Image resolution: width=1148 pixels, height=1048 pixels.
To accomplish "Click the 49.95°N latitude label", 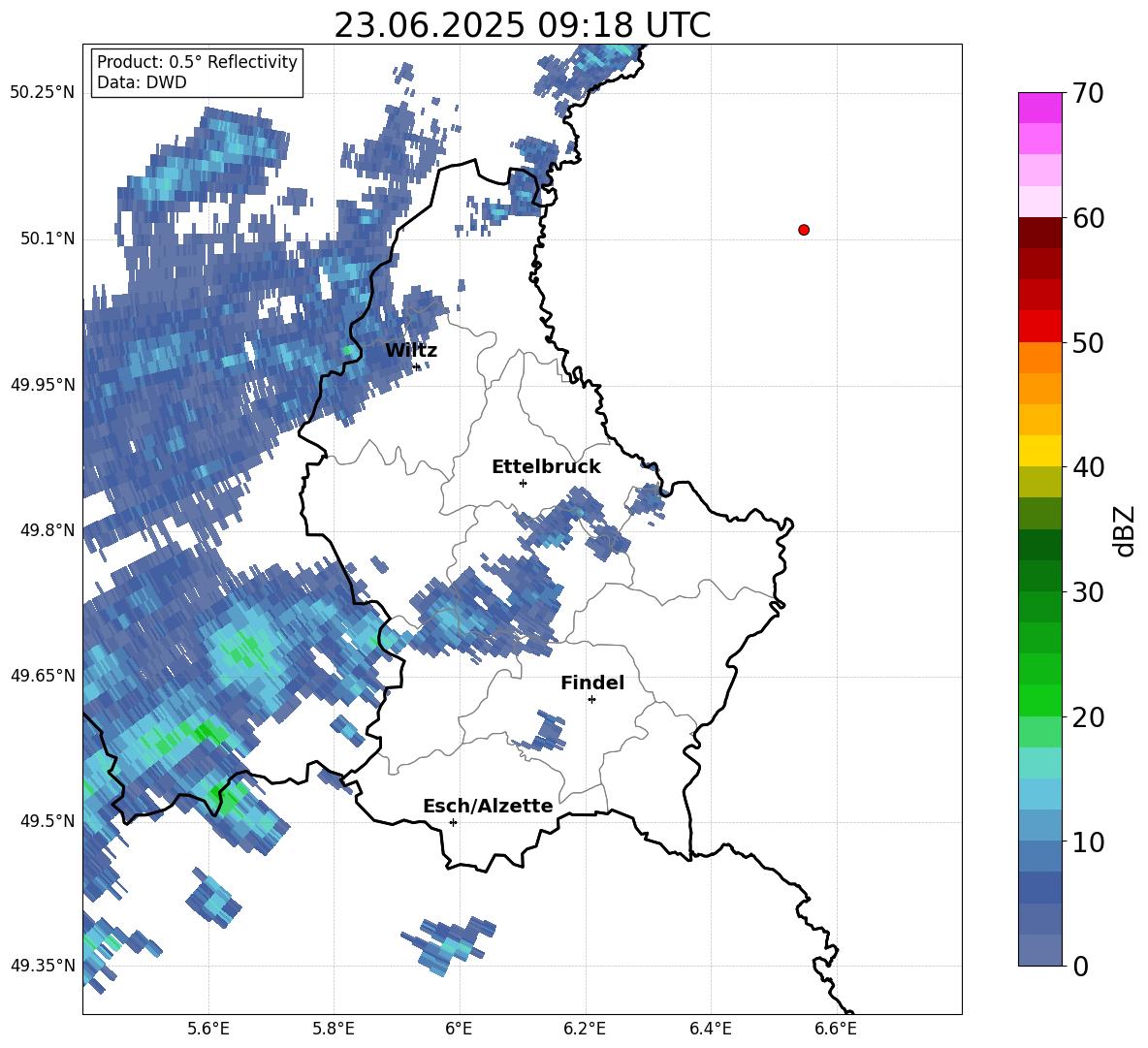I will [43, 386].
